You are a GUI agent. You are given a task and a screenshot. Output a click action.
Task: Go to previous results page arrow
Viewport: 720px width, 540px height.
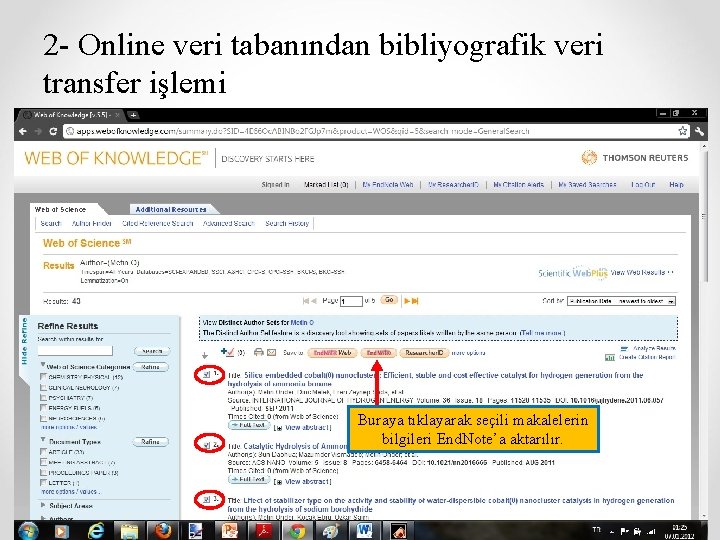(314, 301)
